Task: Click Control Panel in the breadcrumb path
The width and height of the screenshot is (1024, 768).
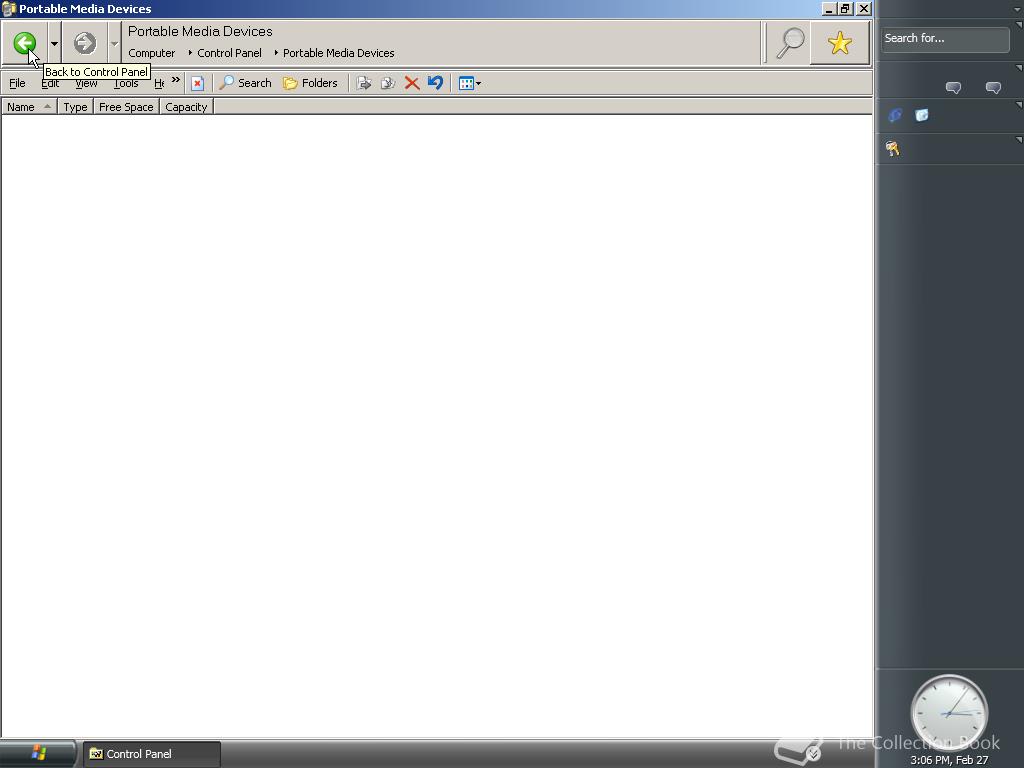Action: 229,53
